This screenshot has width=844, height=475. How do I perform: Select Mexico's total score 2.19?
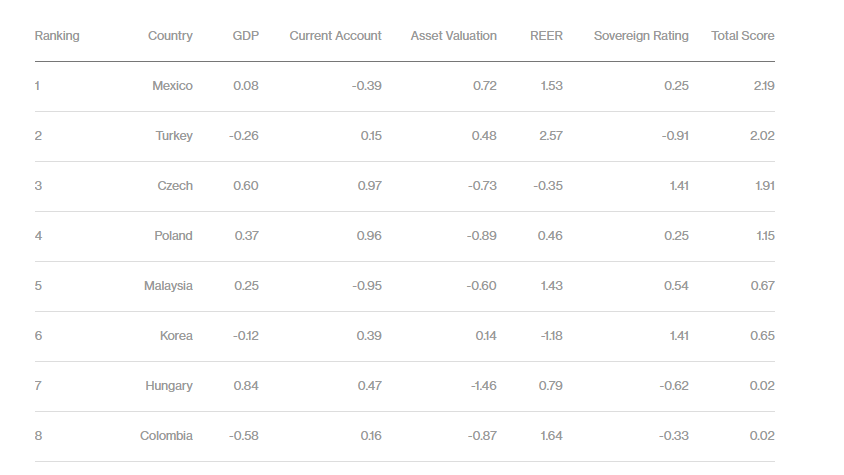pos(762,86)
